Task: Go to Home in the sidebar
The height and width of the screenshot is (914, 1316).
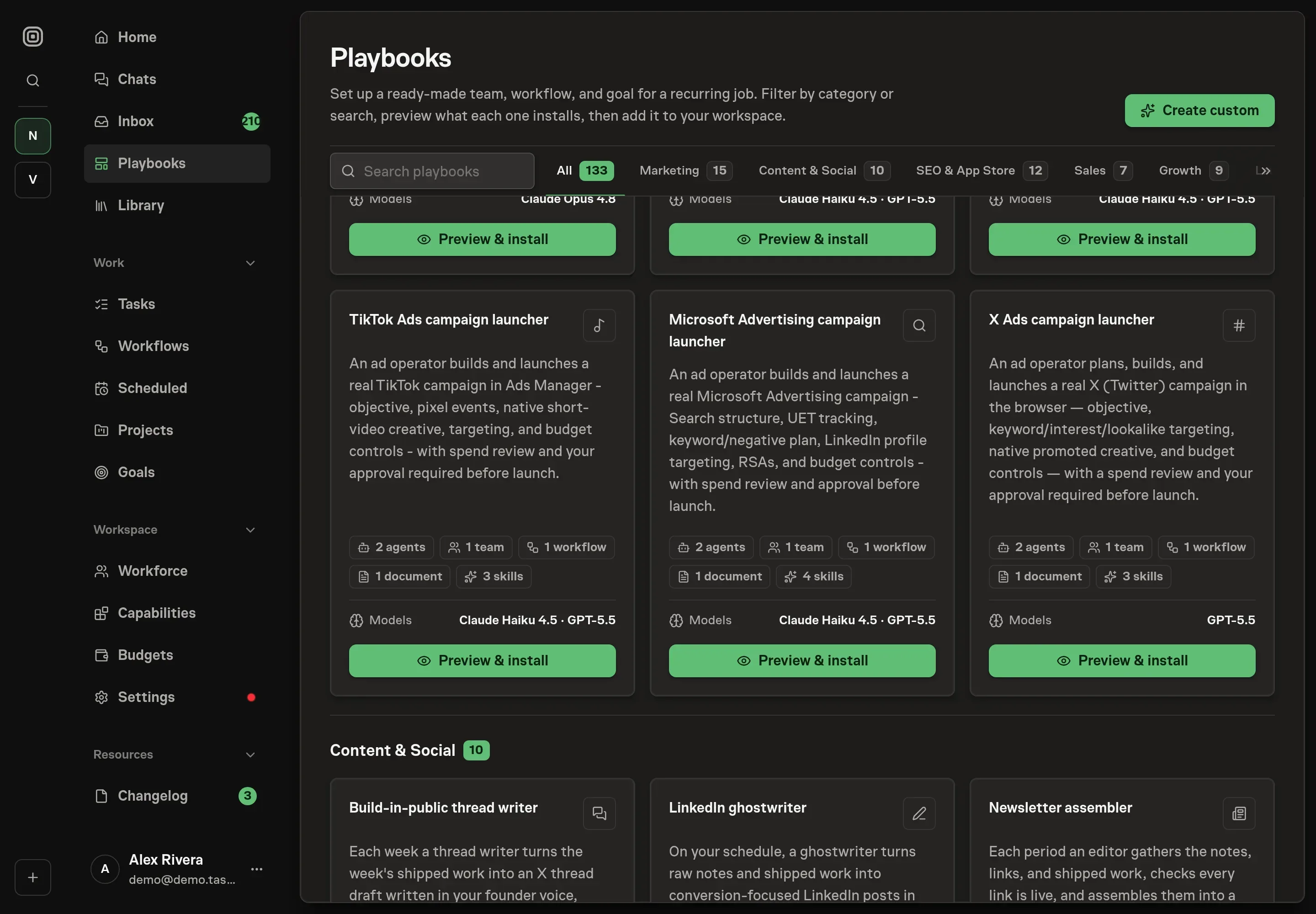Action: coord(177,37)
